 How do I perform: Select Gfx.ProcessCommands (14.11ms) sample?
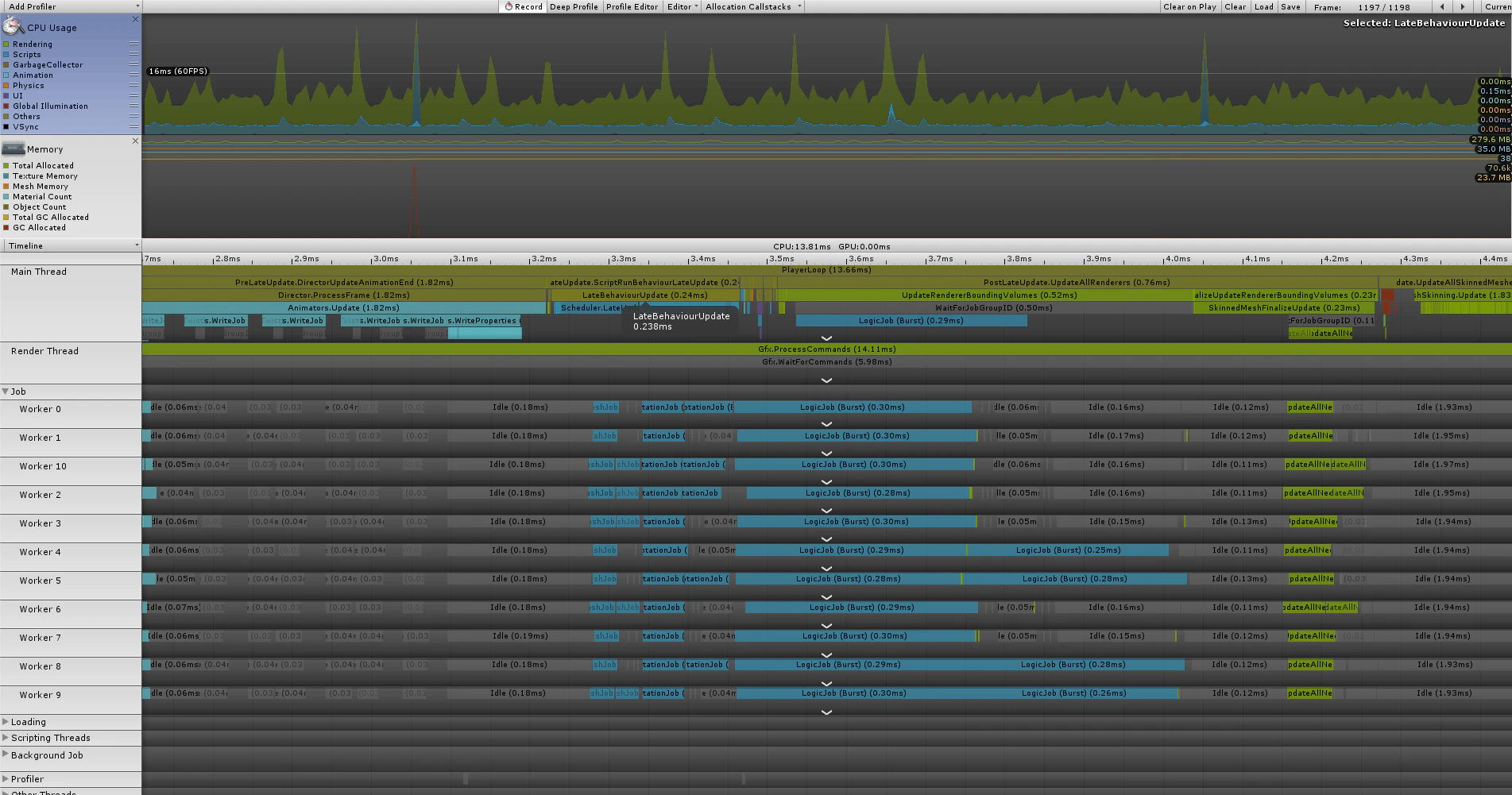(826, 349)
